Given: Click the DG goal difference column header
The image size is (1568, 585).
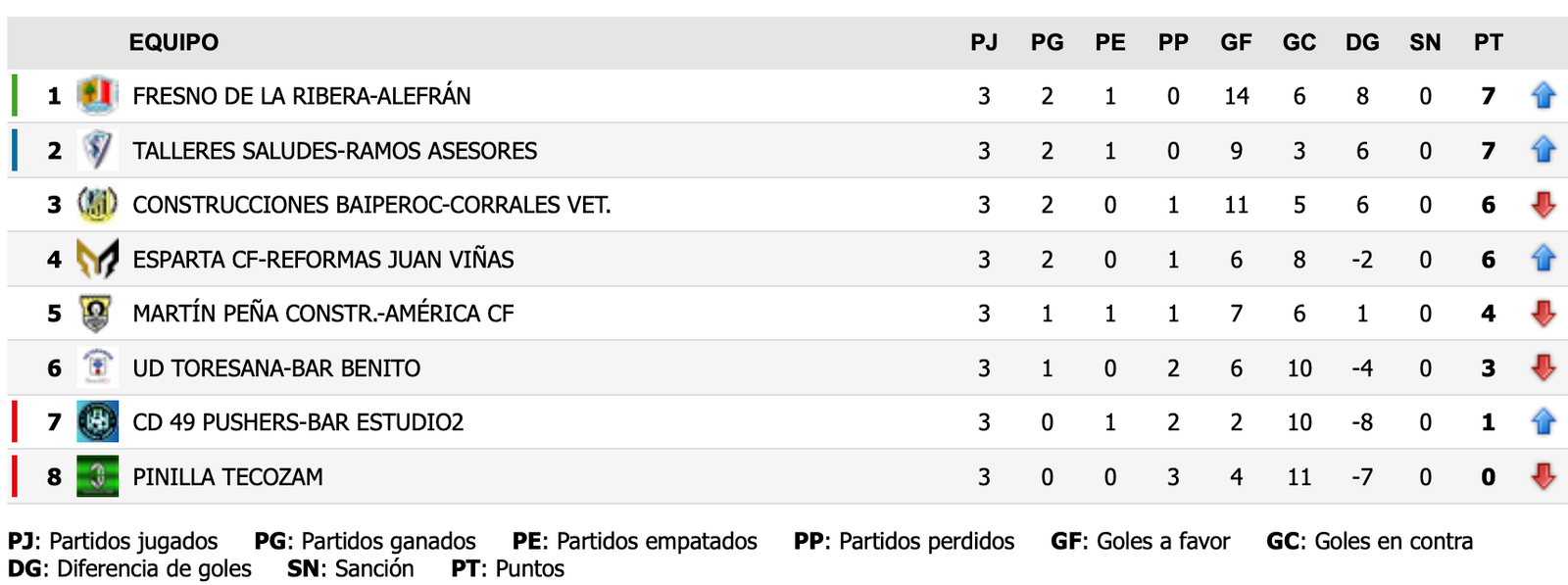Looking at the screenshot, I should 1362,42.
